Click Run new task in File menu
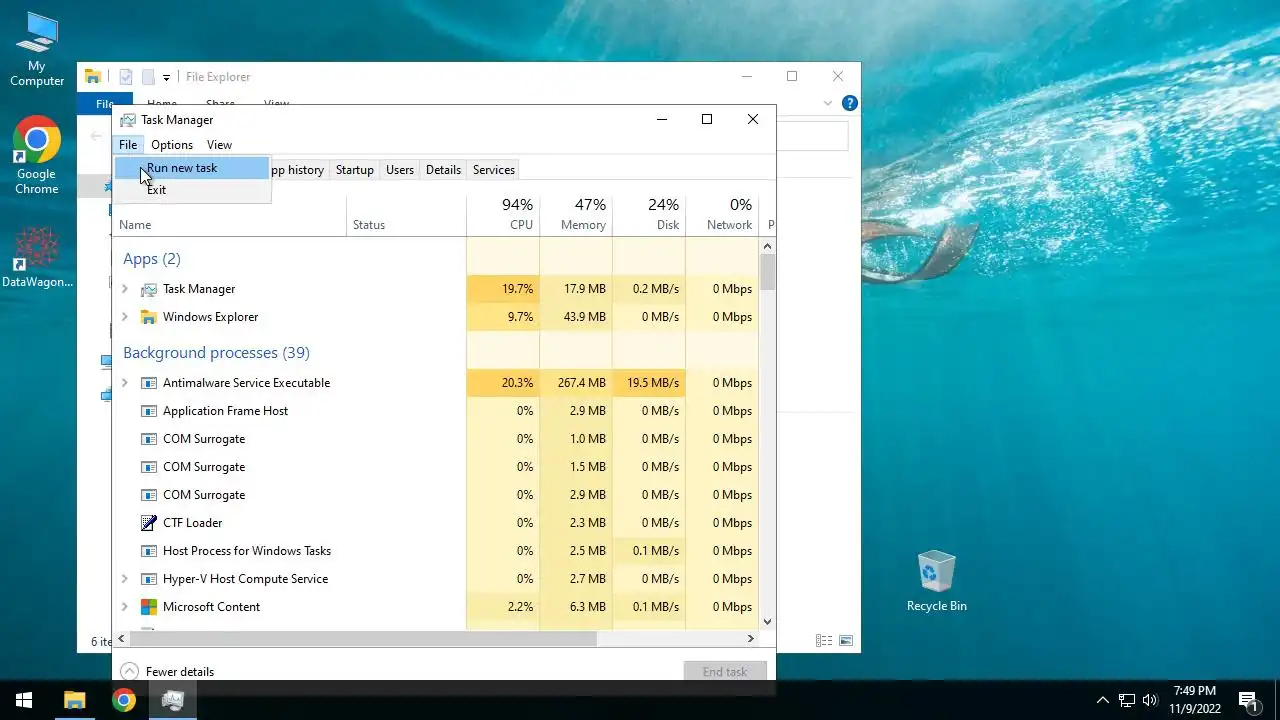Viewport: 1280px width, 720px height. point(192,168)
